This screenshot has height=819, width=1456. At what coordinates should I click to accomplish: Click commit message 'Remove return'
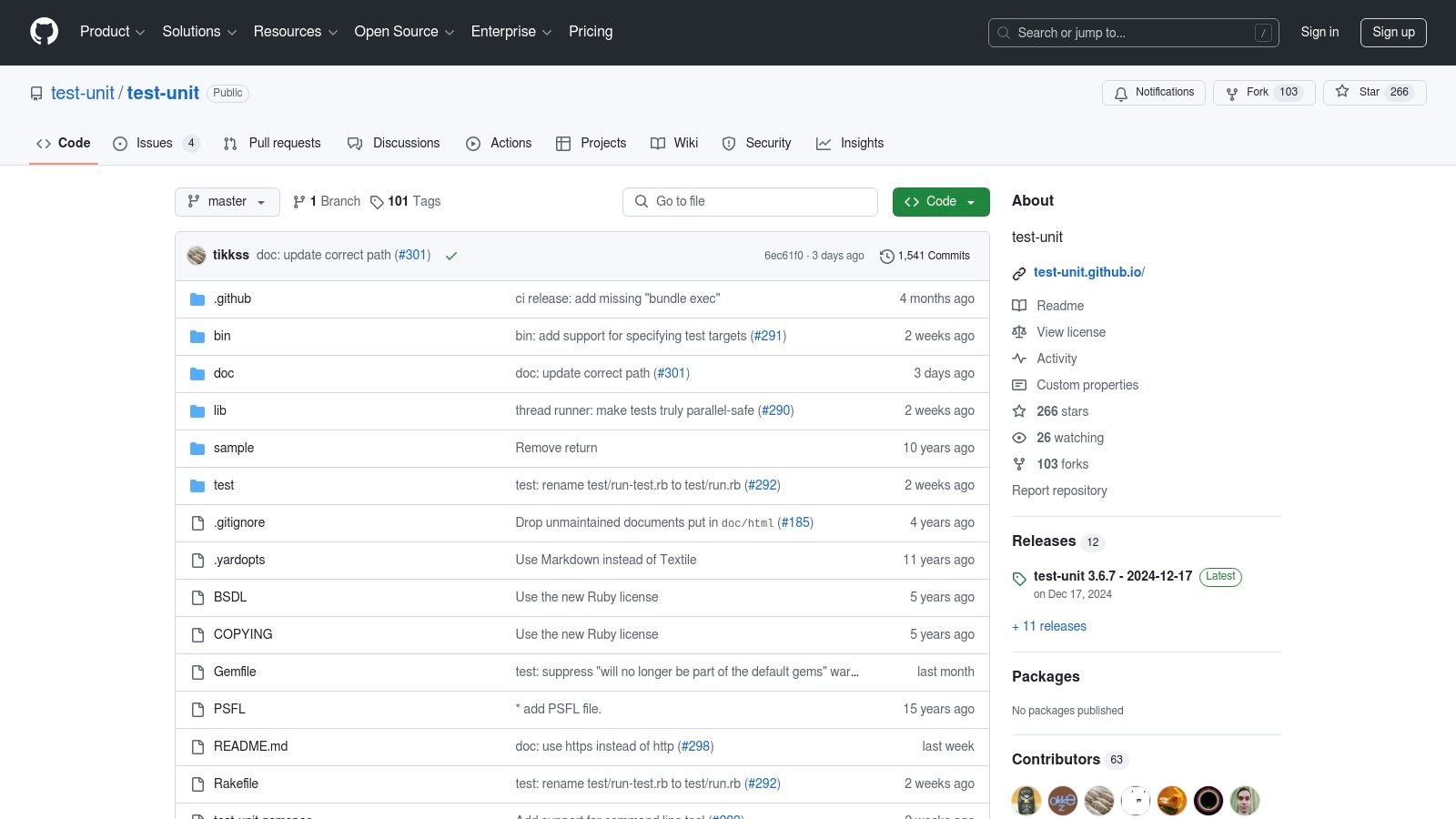pyautogui.click(x=556, y=449)
